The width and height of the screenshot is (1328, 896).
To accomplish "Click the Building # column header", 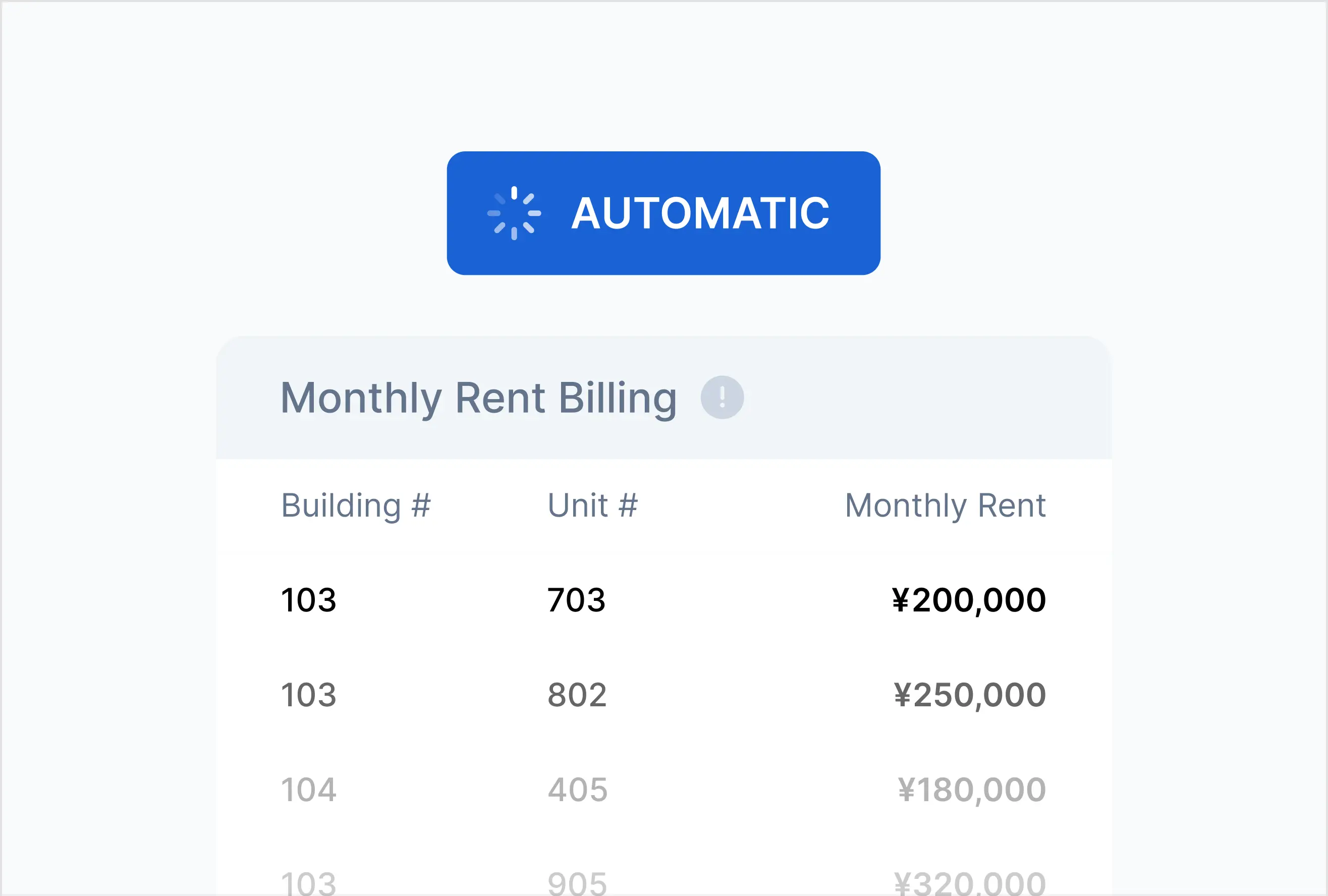I will coord(355,506).
